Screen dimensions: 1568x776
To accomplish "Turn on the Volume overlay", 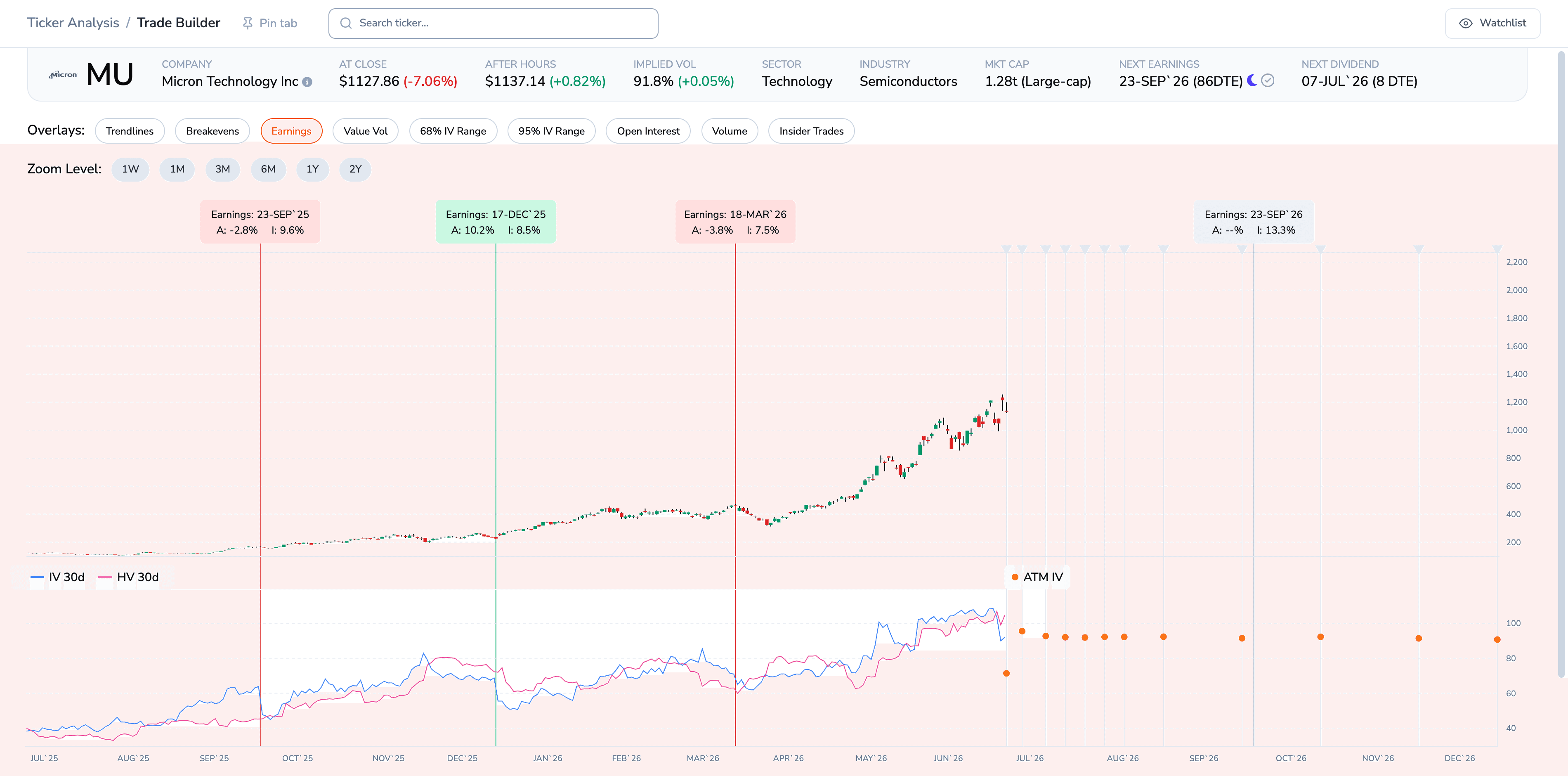I will click(729, 131).
